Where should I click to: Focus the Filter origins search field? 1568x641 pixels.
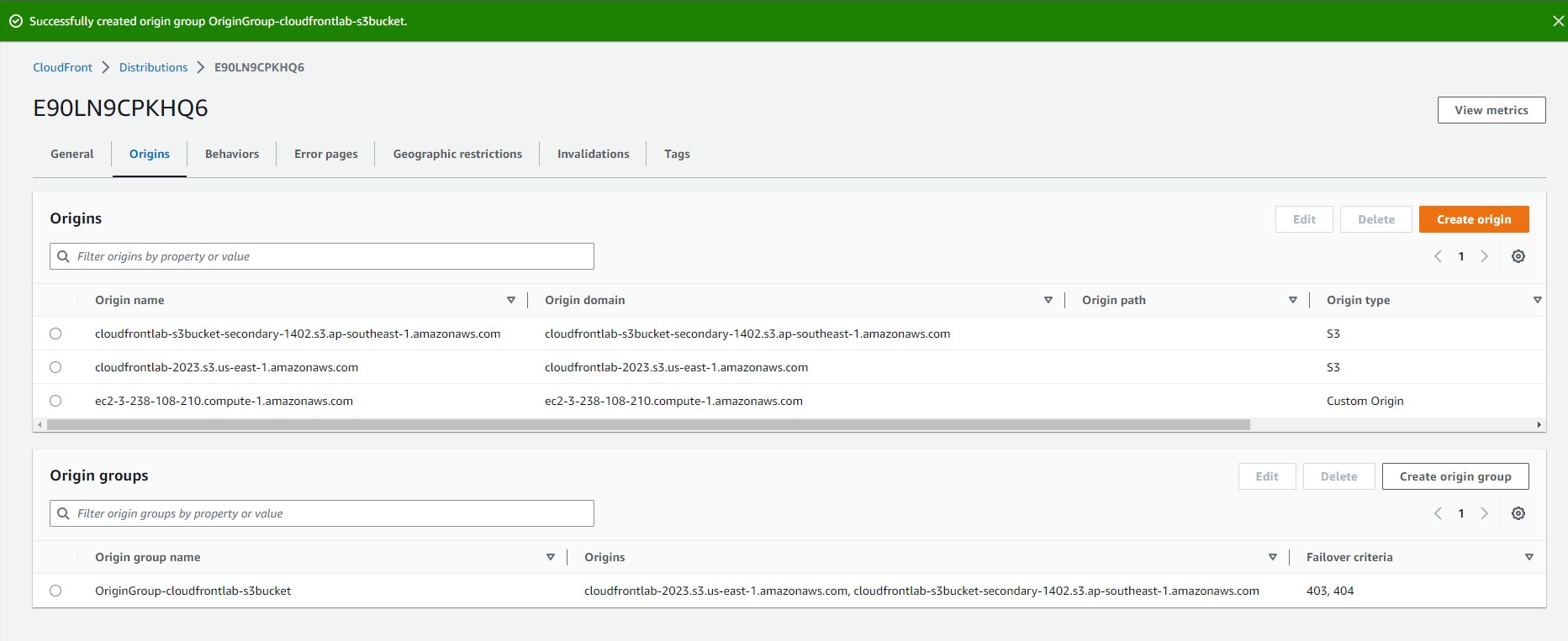[332, 256]
